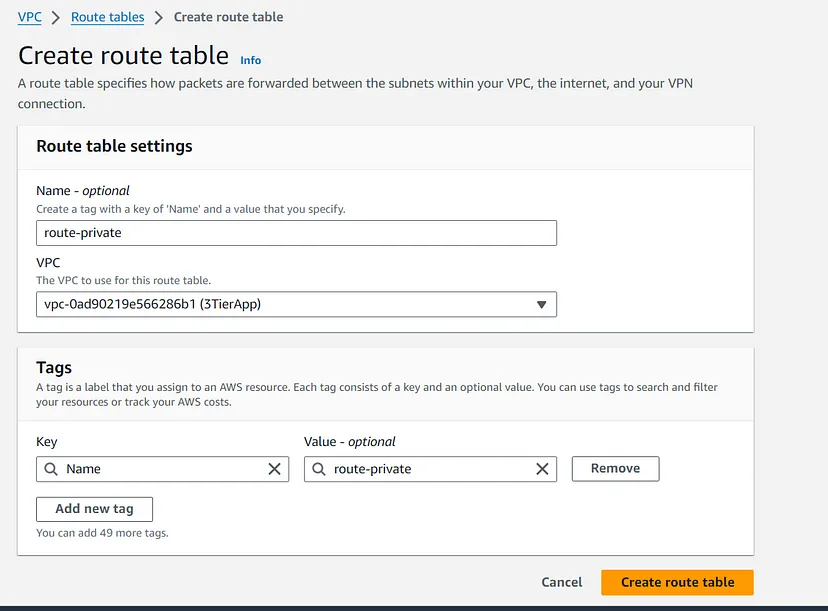Click the VPC dropdown triangle arrow
Viewport: 828px width, 611px height.
pos(541,304)
